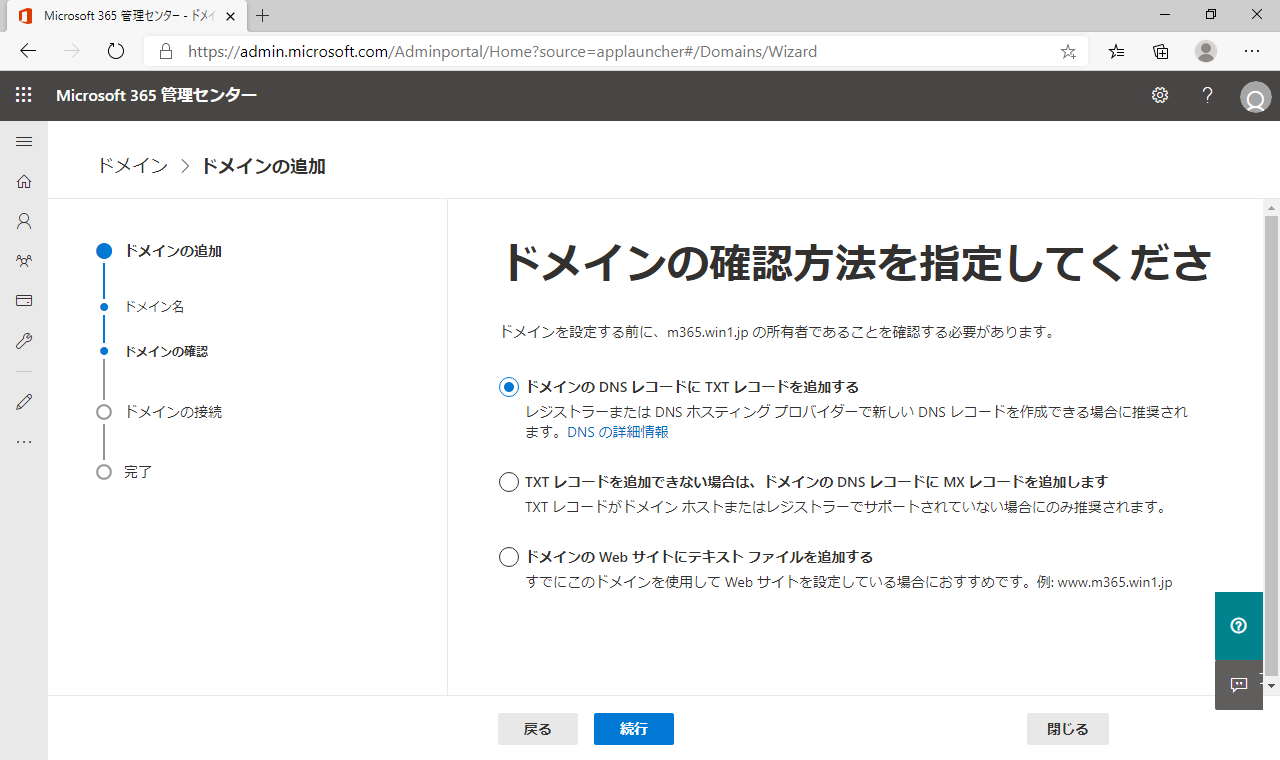Go to Home in sidebar
1280x760 pixels.
coord(24,181)
